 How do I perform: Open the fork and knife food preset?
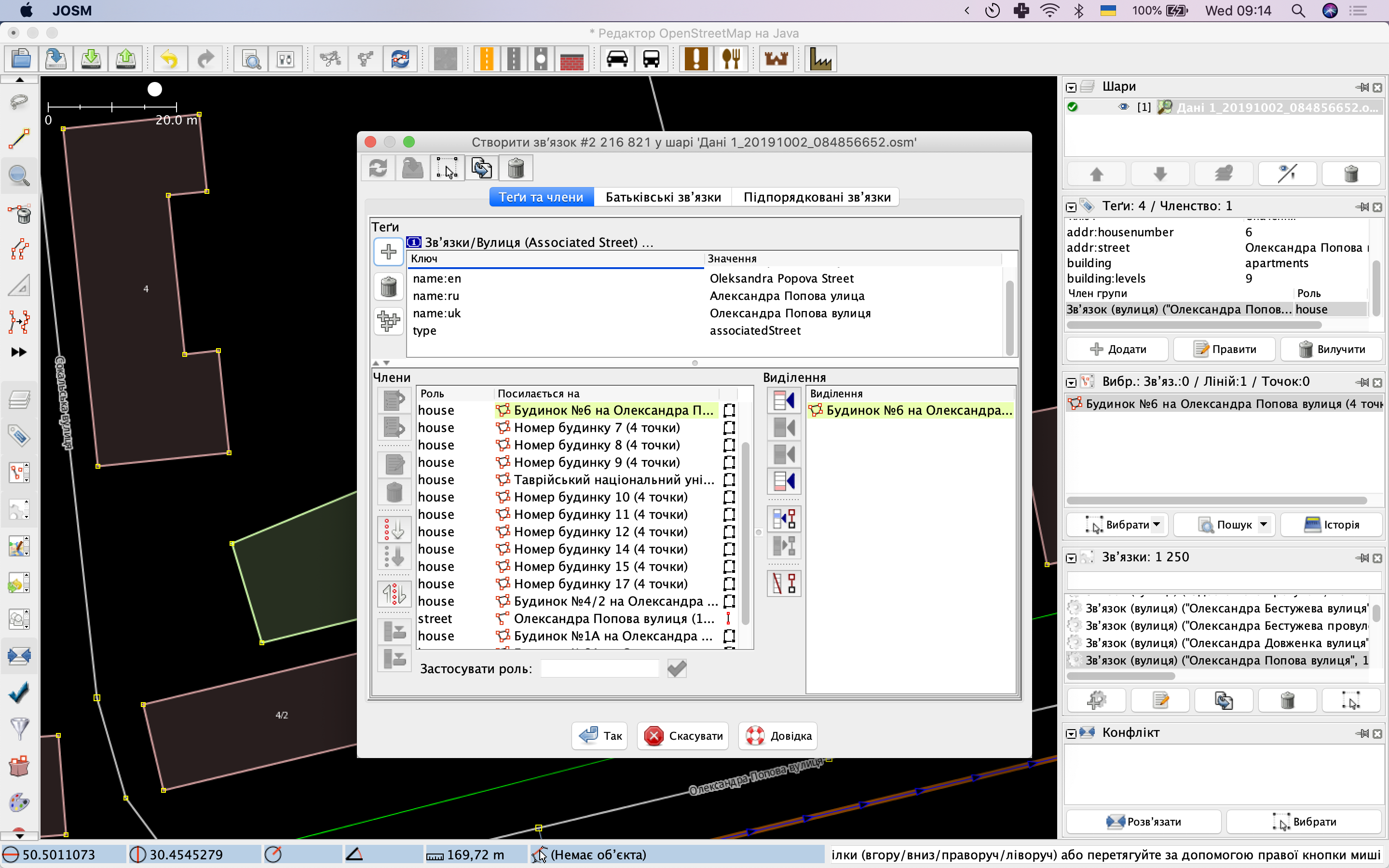731,58
